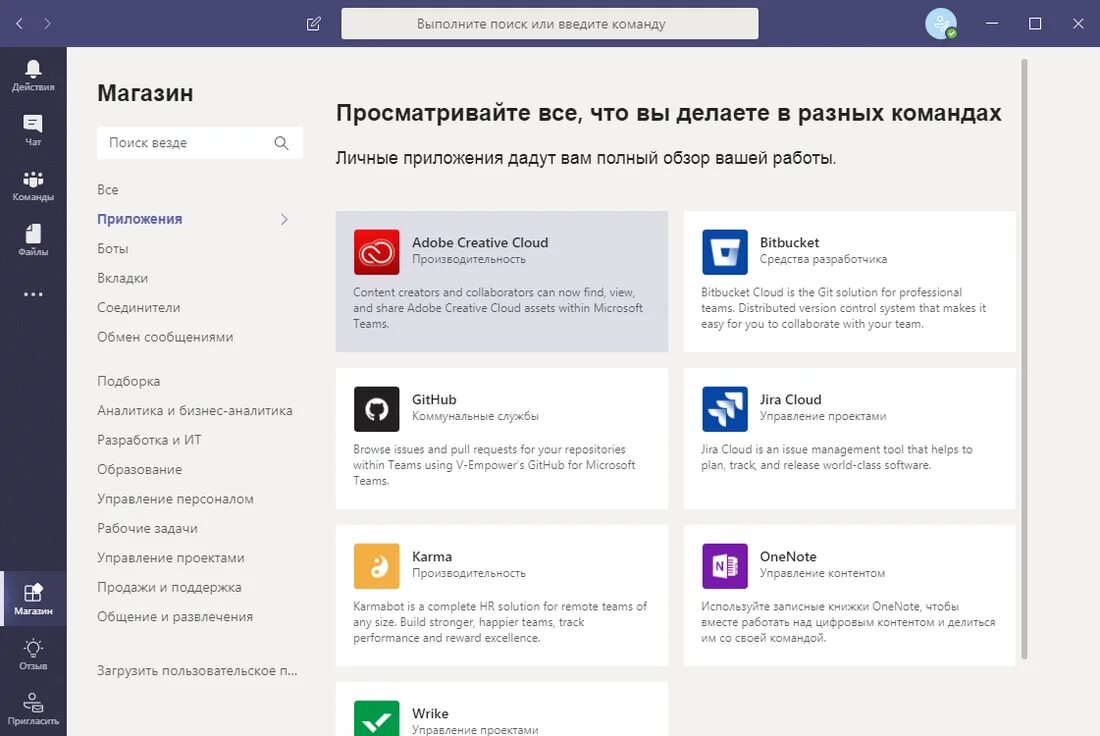
Task: Navigate forward with the right arrow
Action: 47,23
